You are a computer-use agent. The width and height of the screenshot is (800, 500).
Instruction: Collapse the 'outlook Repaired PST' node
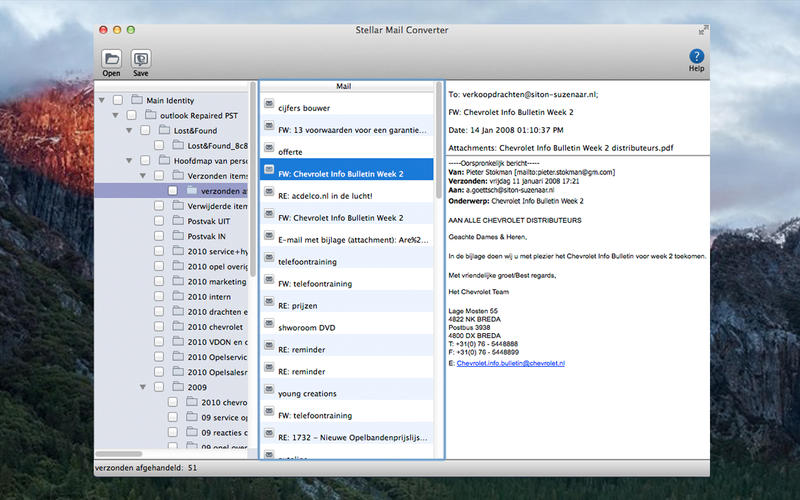pyautogui.click(x=115, y=116)
